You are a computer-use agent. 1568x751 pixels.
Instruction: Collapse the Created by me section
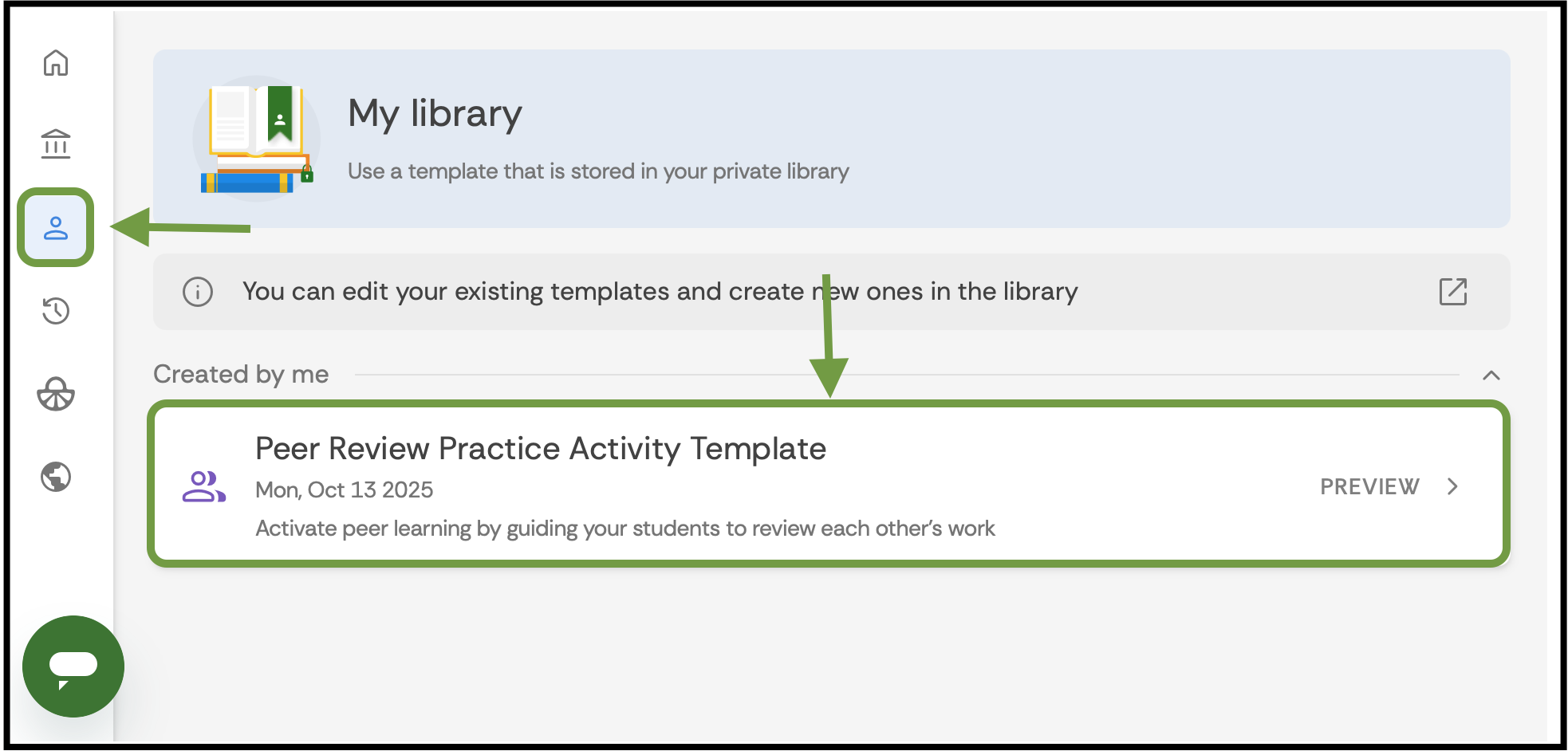tap(1491, 375)
